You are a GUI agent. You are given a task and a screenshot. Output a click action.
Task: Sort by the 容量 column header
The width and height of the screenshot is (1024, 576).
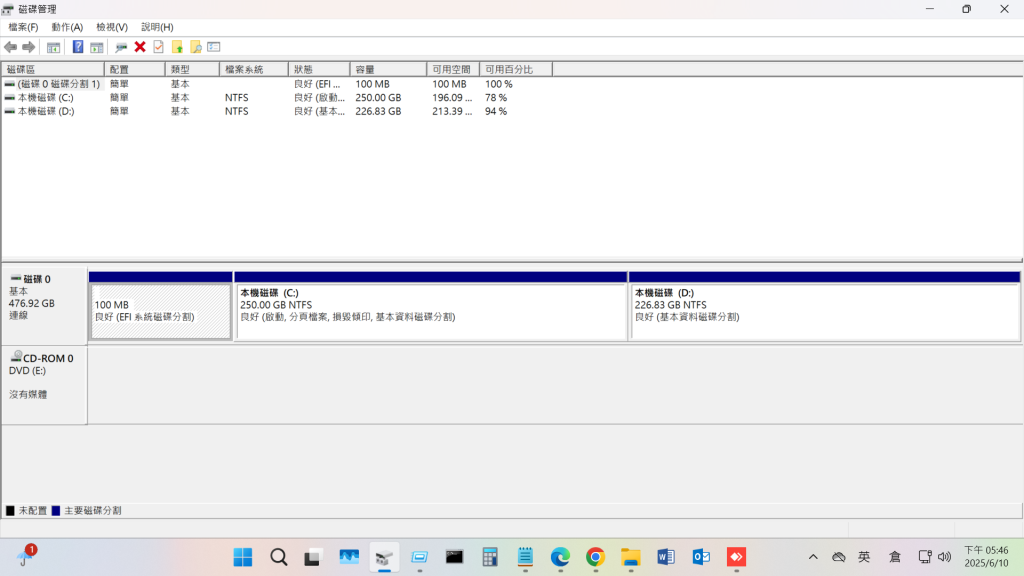(x=388, y=69)
